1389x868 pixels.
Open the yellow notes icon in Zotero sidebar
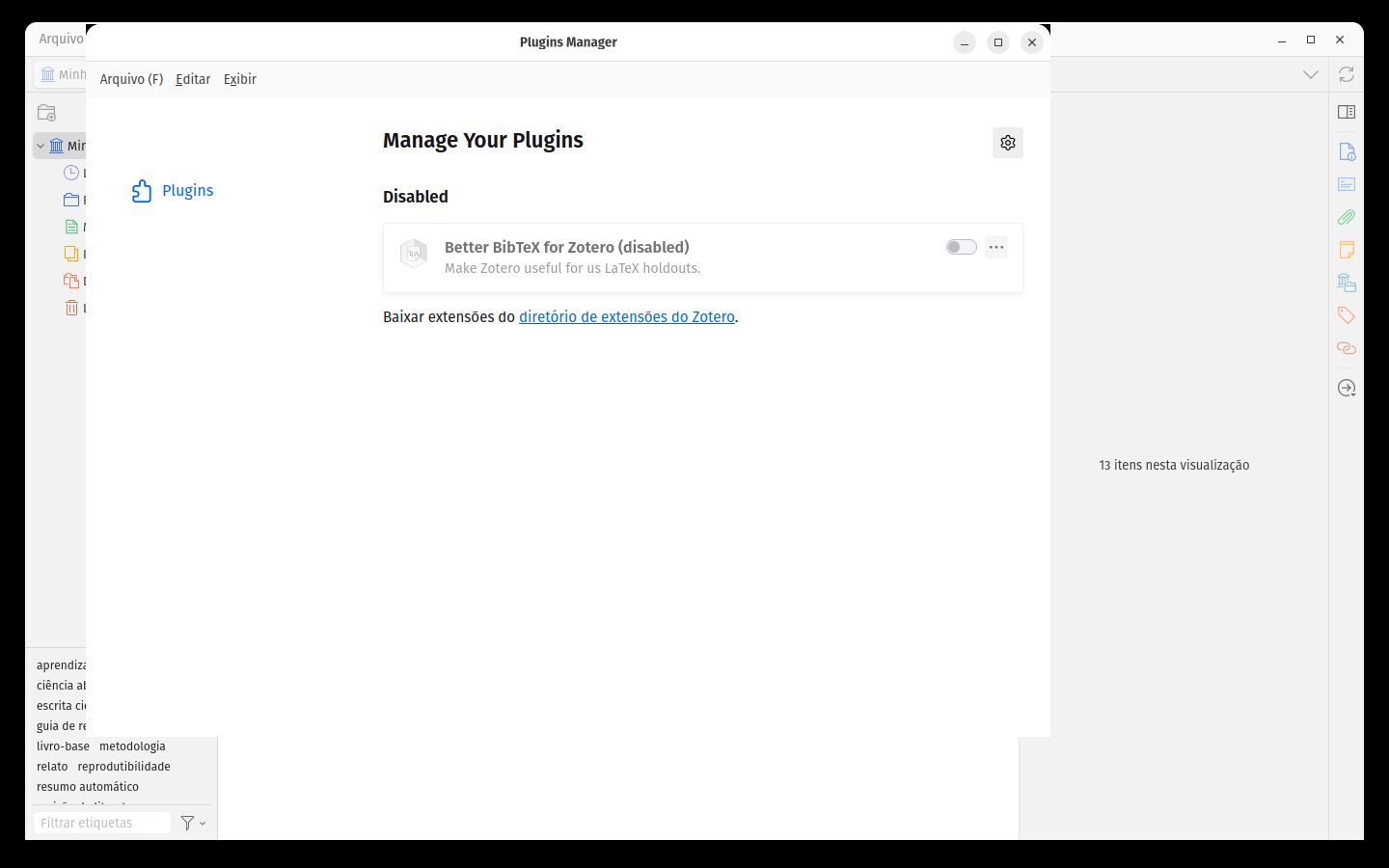click(x=1347, y=250)
